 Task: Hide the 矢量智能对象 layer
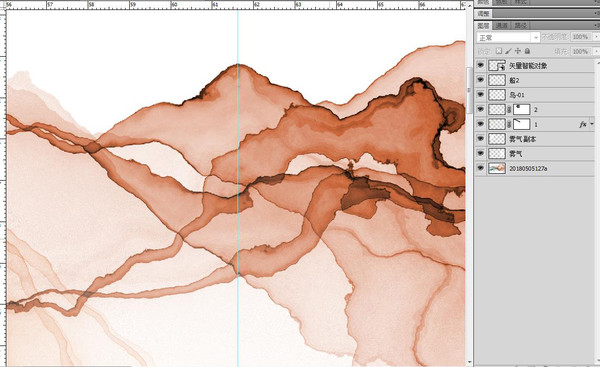point(481,65)
